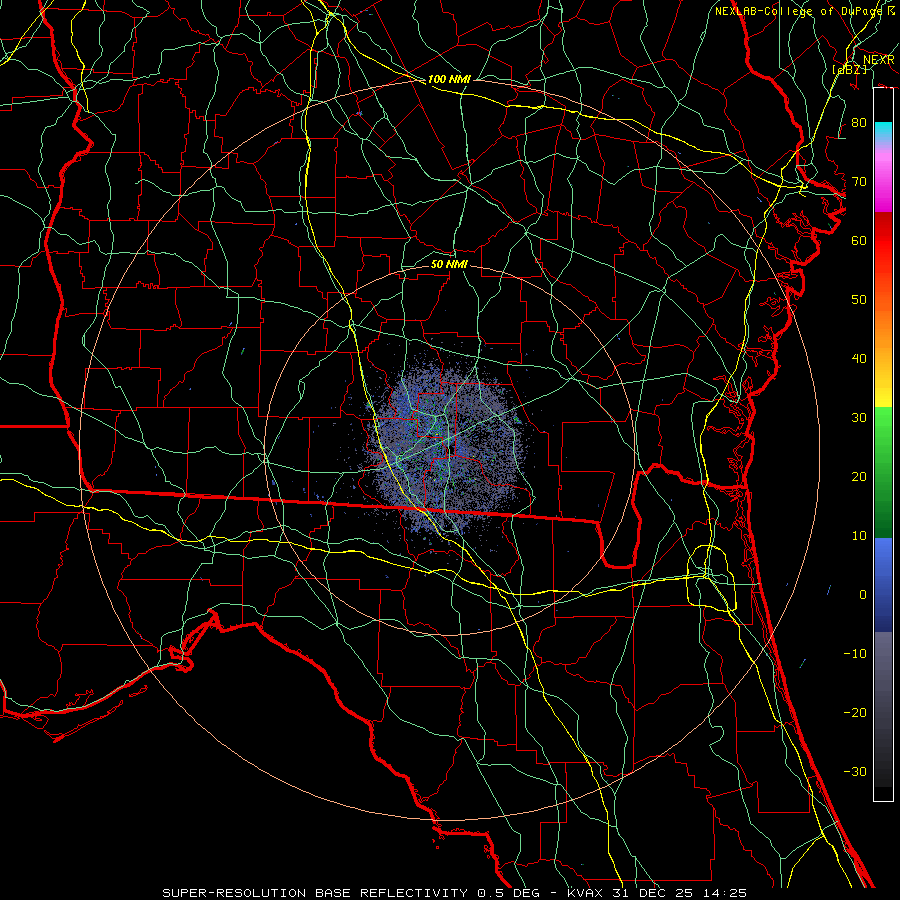Click the "30" value on reflectivity scale
The width and height of the screenshot is (900, 900).
click(859, 417)
